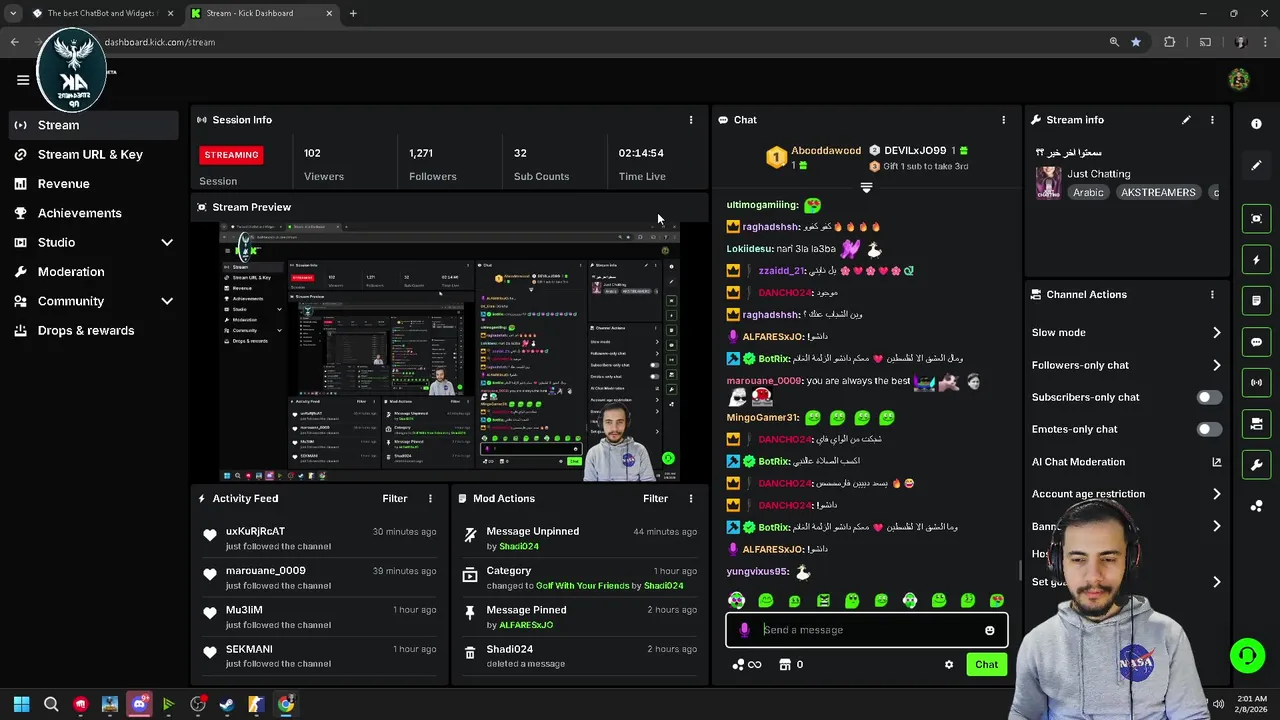Click the Windows Start button
The image size is (1280, 720).
(x=21, y=704)
